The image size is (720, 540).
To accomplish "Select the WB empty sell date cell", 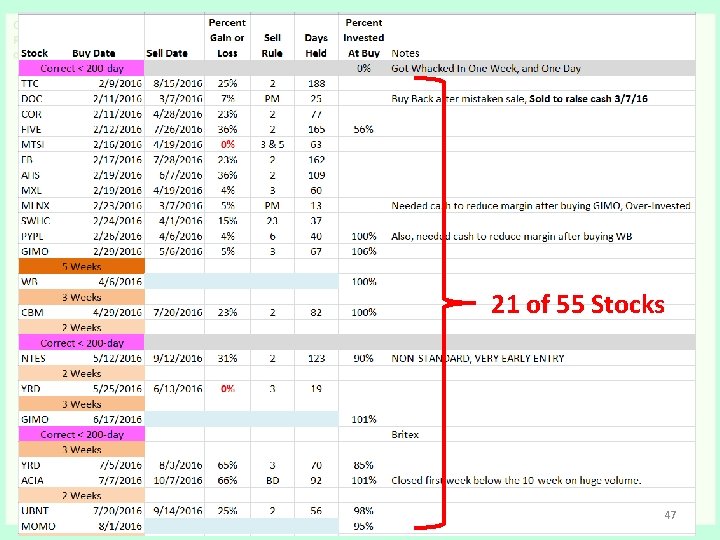I will pyautogui.click(x=174, y=281).
